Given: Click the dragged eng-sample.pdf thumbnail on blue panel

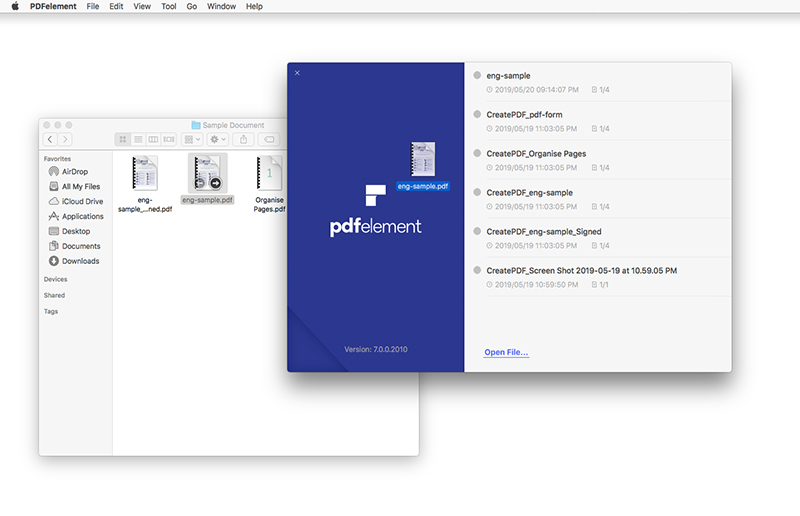Looking at the screenshot, I should 423,159.
